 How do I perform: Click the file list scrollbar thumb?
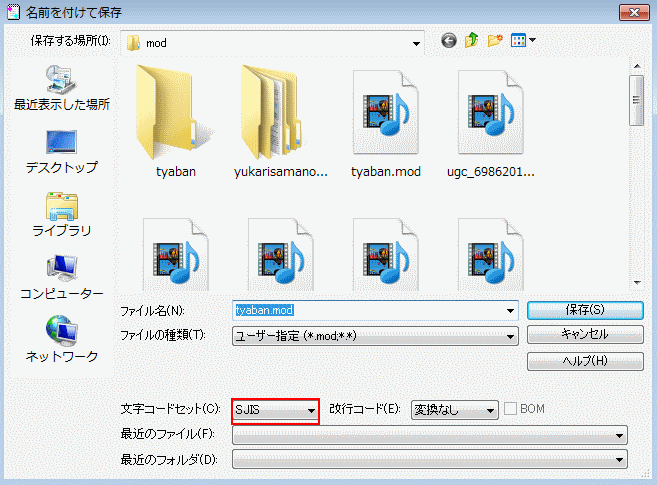tap(636, 100)
